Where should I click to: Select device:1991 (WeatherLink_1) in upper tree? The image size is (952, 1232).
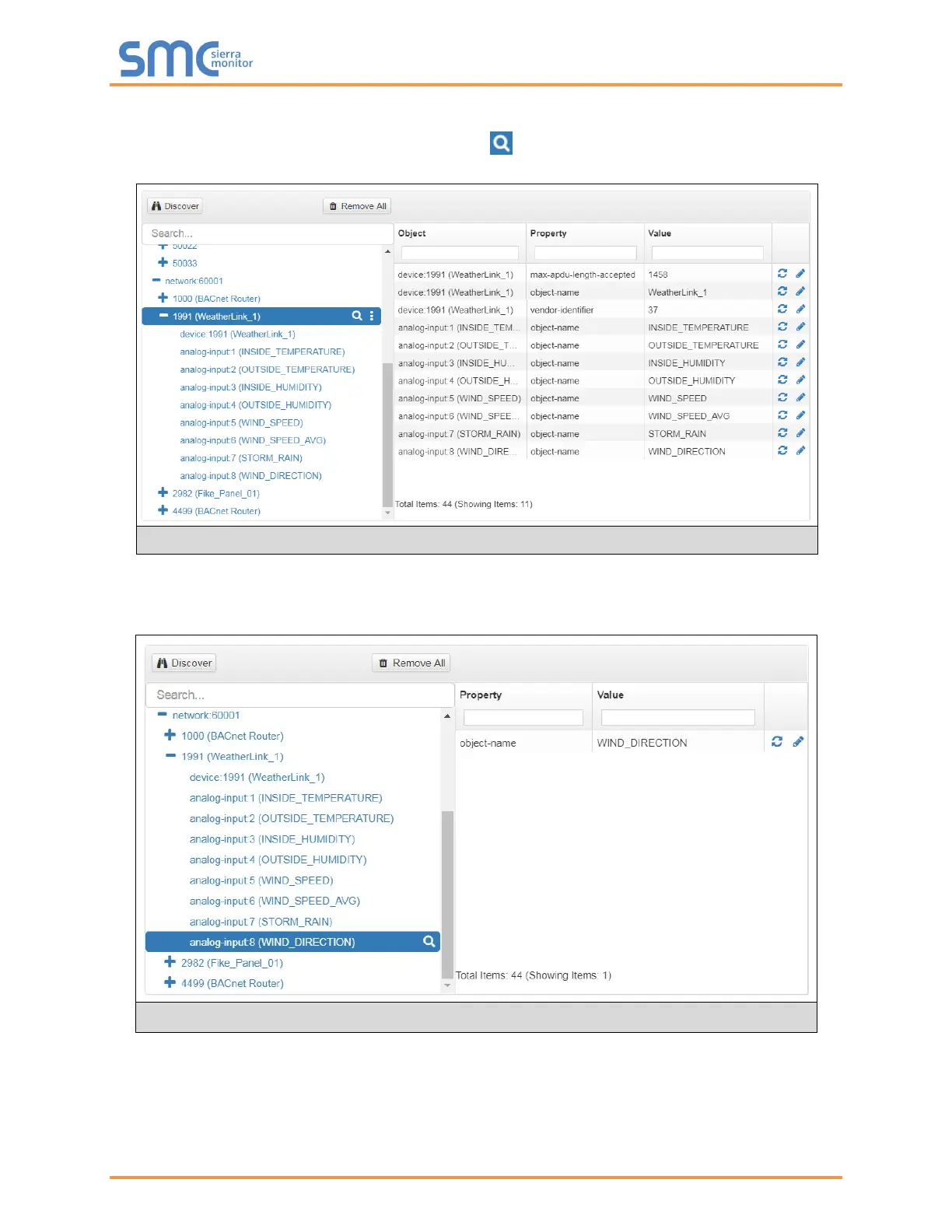[237, 334]
